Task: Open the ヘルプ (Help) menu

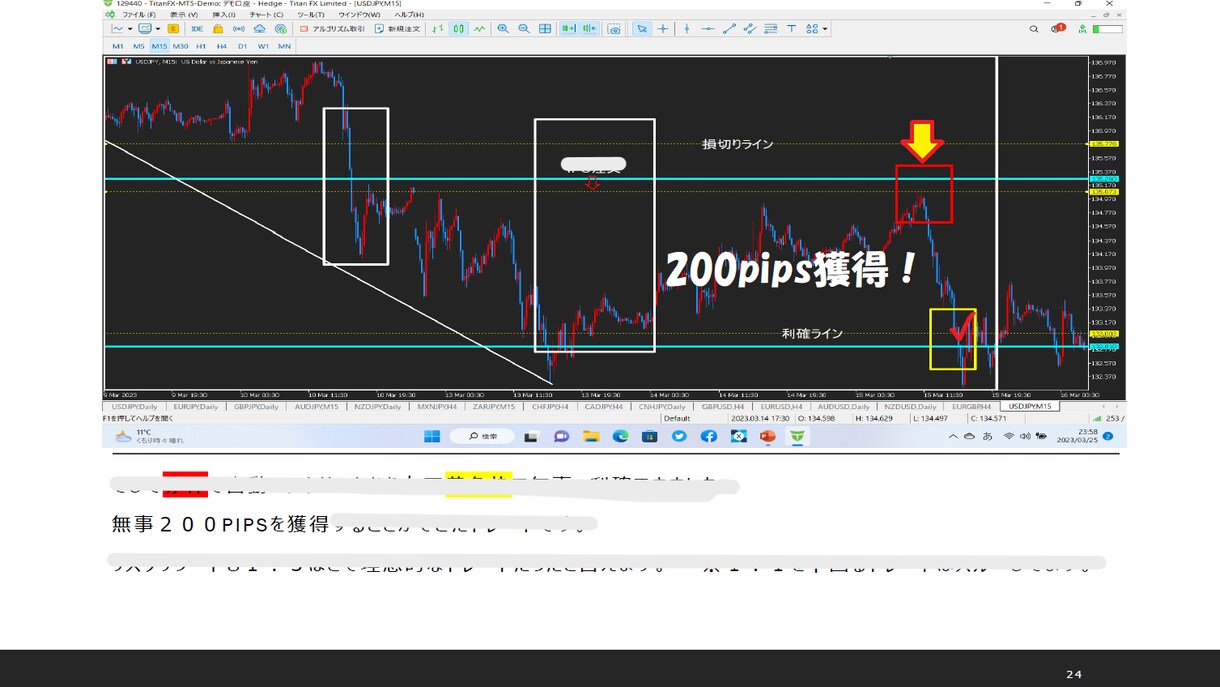Action: click(x=408, y=15)
